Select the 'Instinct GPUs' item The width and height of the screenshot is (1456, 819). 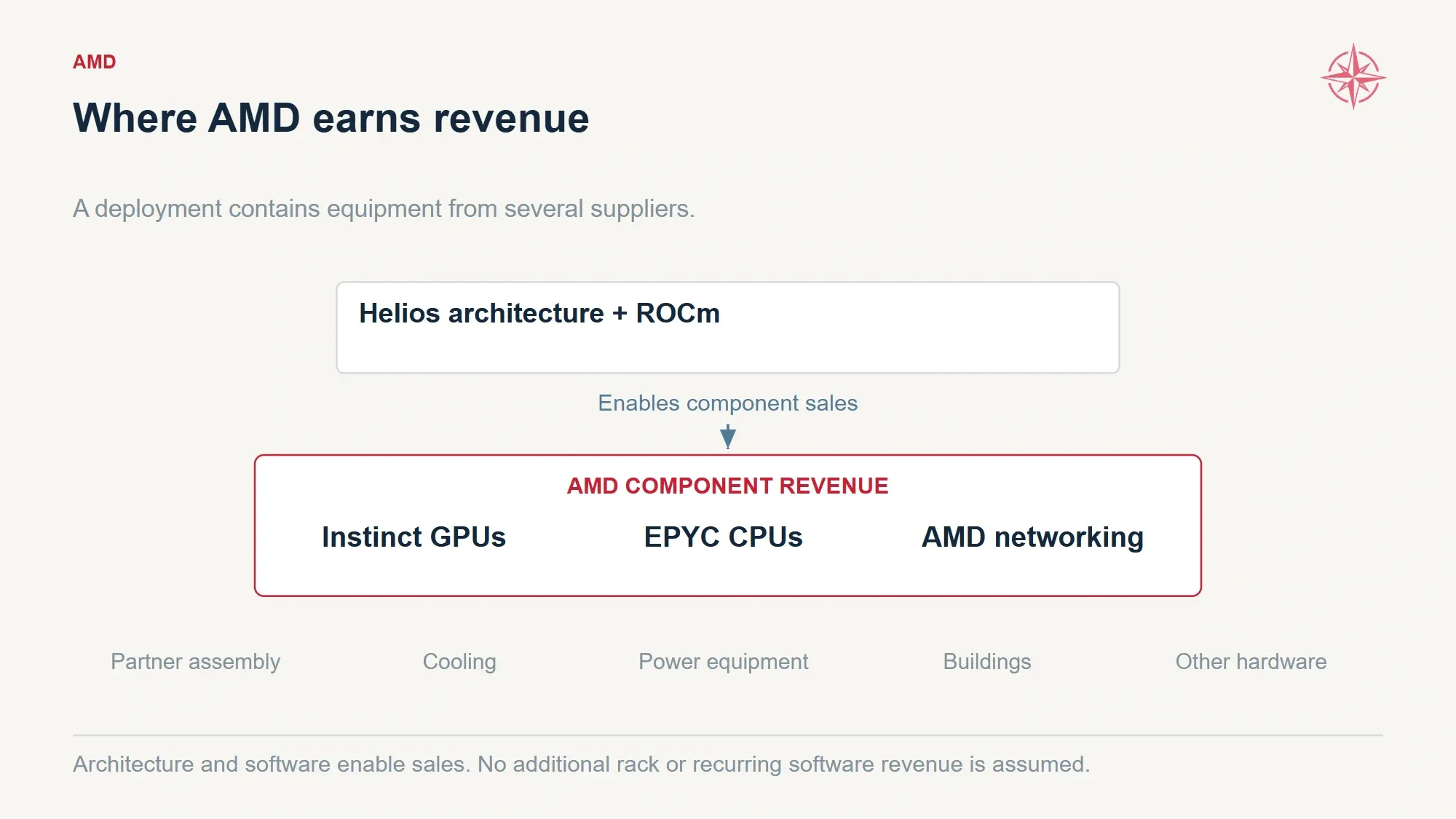(x=414, y=537)
